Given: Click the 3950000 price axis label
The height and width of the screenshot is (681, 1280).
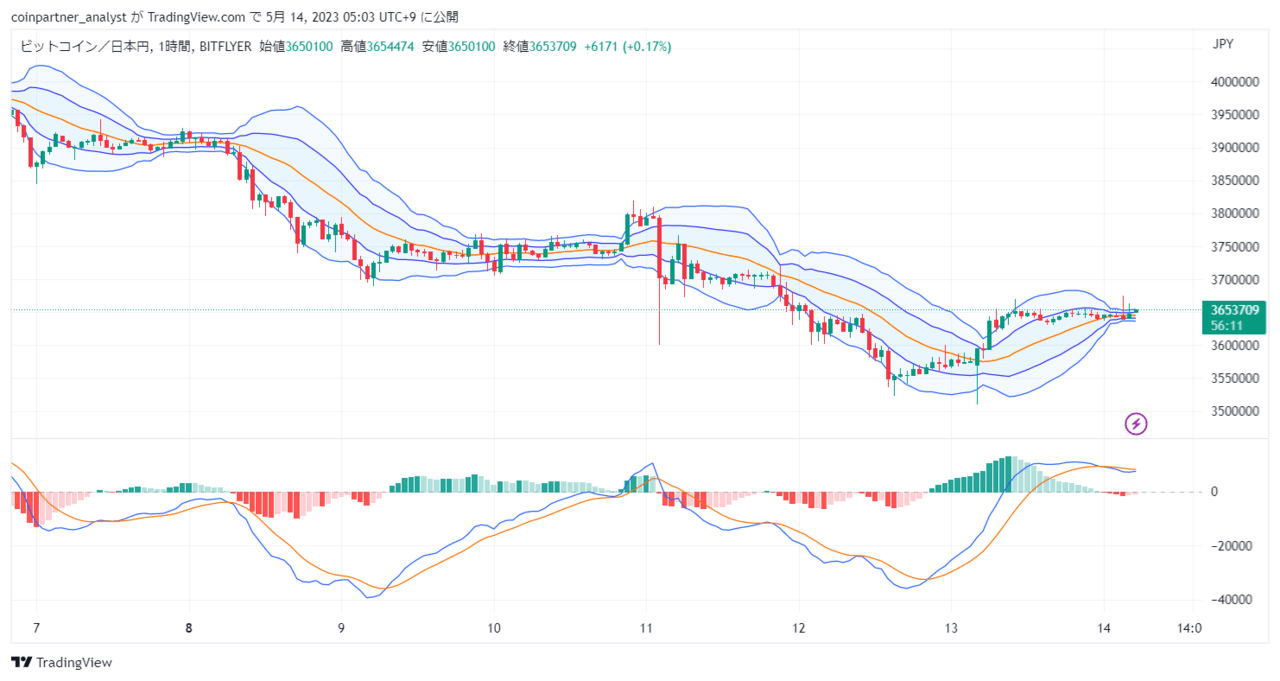Looking at the screenshot, I should (1235, 115).
